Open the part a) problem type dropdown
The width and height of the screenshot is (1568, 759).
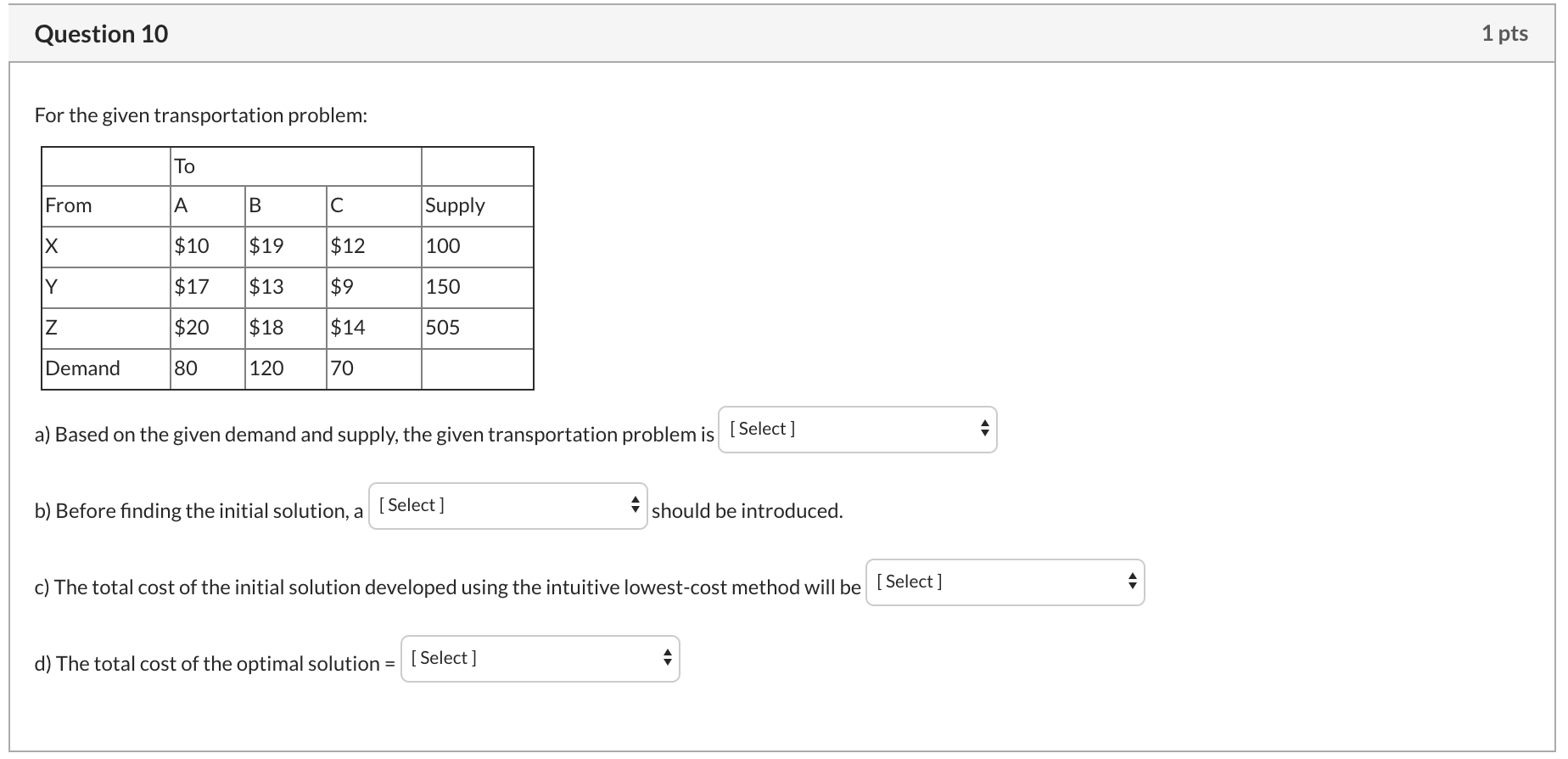coord(857,430)
